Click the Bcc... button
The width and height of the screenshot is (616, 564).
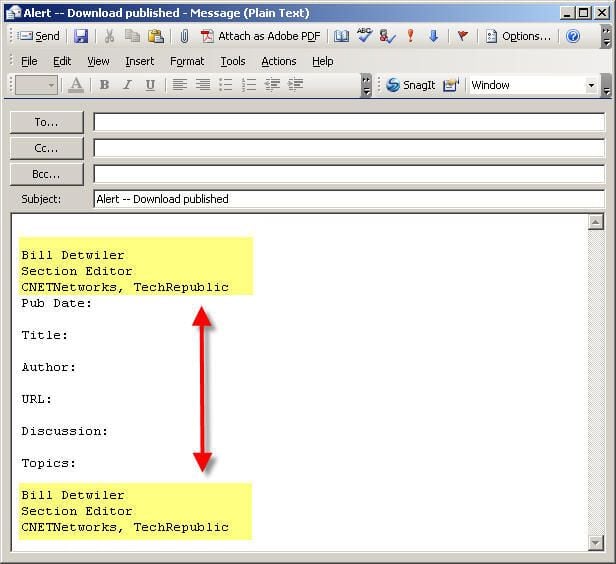[46, 174]
